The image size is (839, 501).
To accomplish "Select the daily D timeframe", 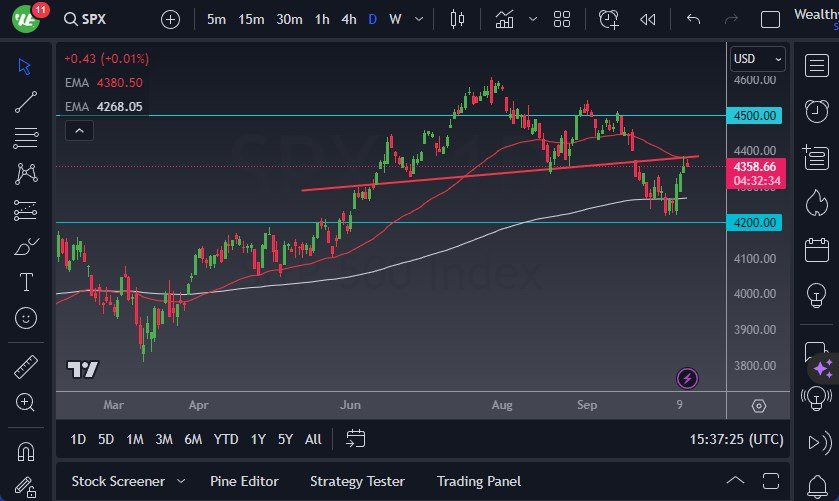I will (373, 19).
